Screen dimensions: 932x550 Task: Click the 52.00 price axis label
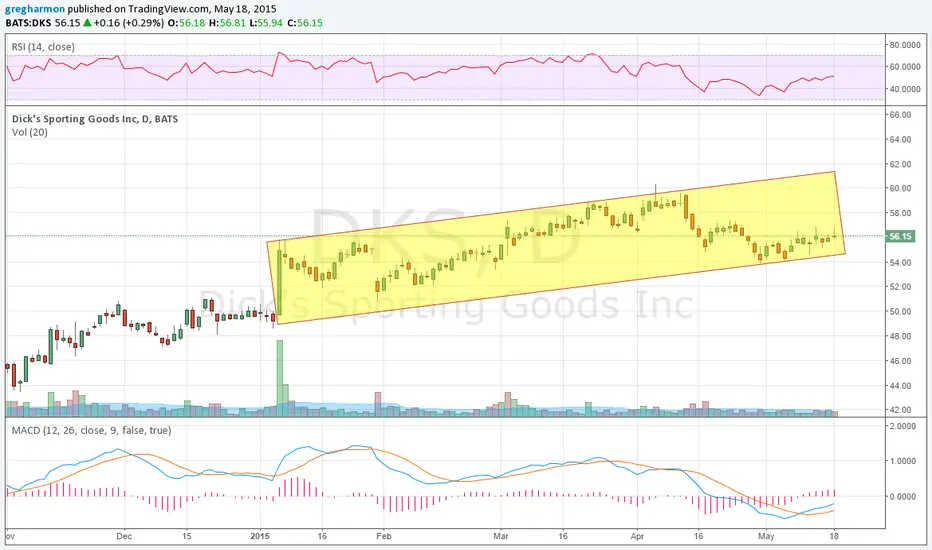click(900, 287)
